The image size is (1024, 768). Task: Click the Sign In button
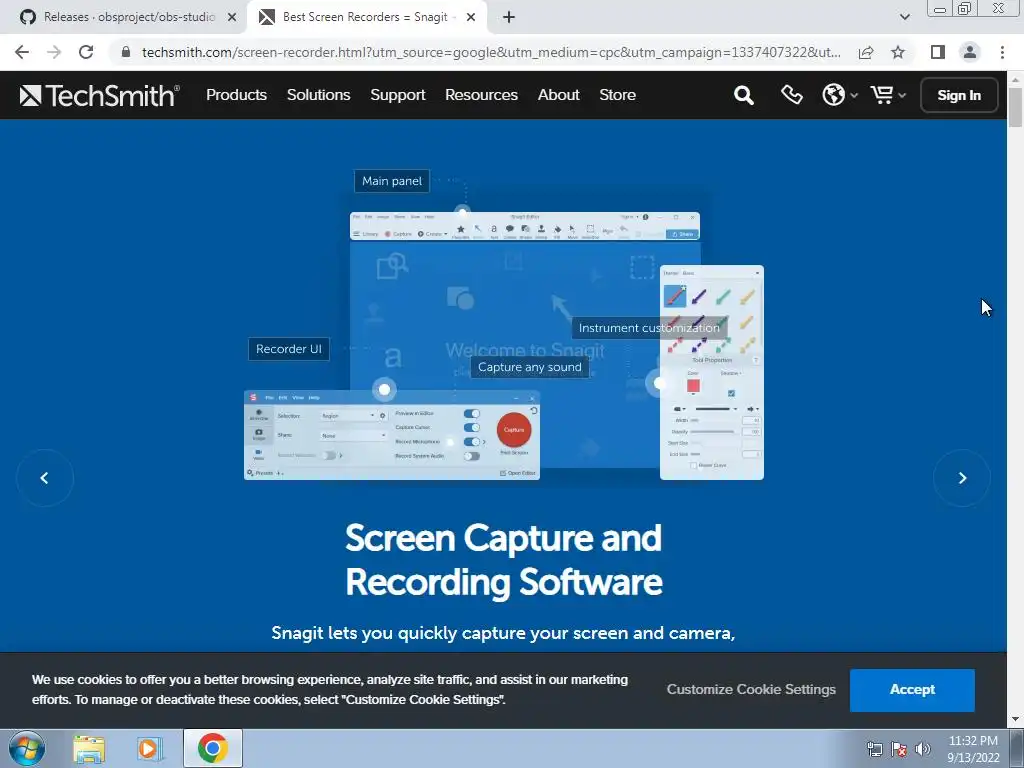click(x=959, y=95)
